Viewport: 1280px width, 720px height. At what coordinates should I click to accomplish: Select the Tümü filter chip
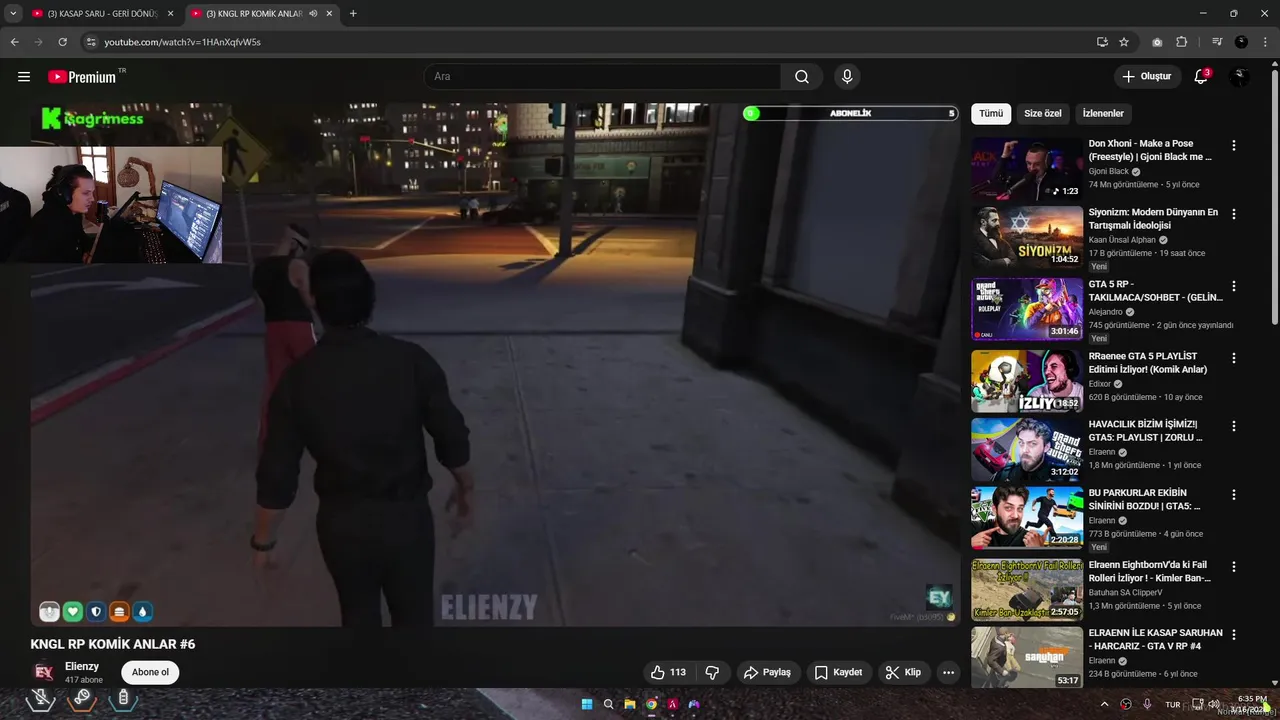[x=991, y=114]
